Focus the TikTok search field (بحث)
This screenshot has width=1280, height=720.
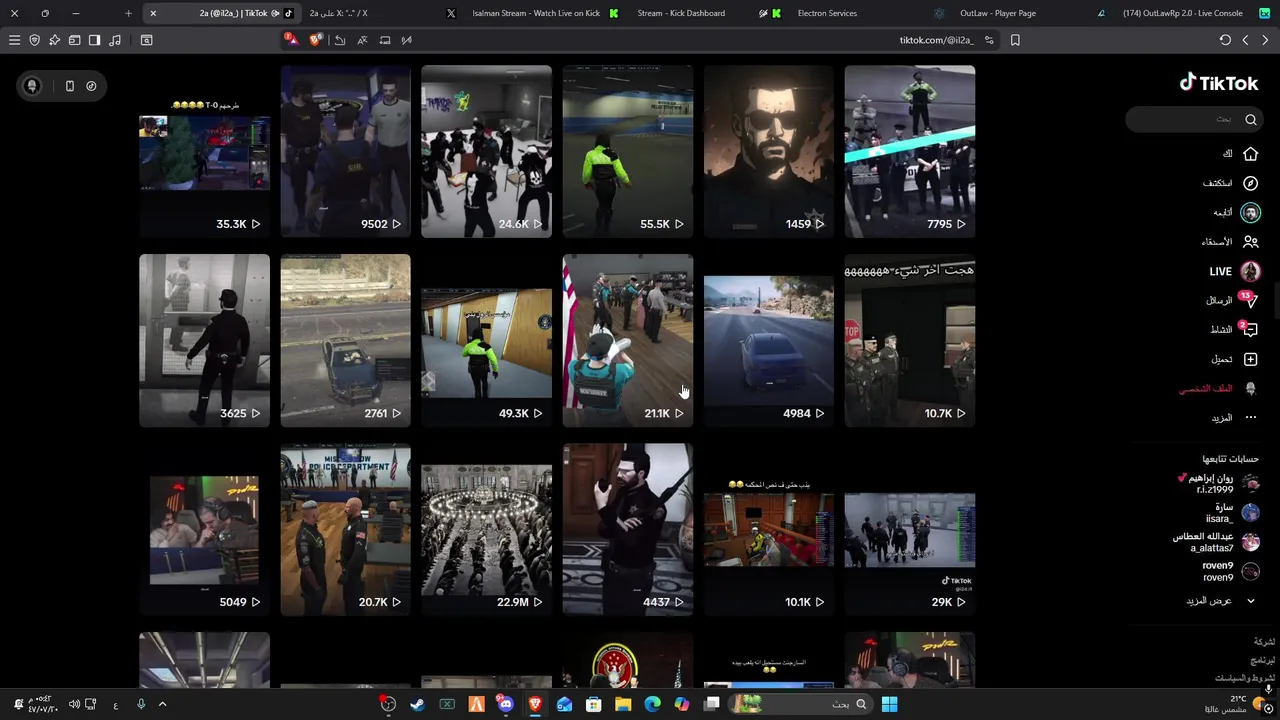tap(1192, 119)
